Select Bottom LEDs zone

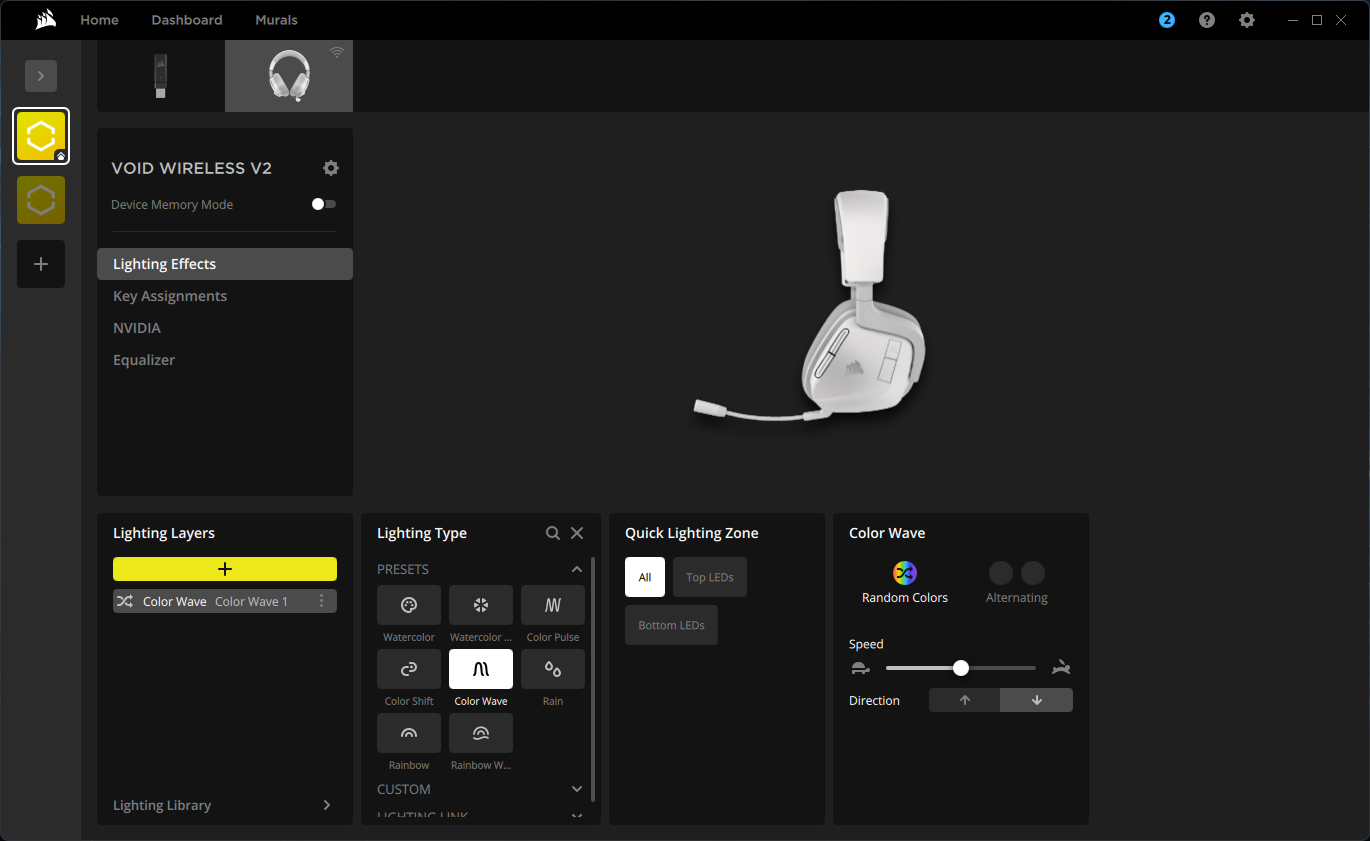(x=671, y=625)
